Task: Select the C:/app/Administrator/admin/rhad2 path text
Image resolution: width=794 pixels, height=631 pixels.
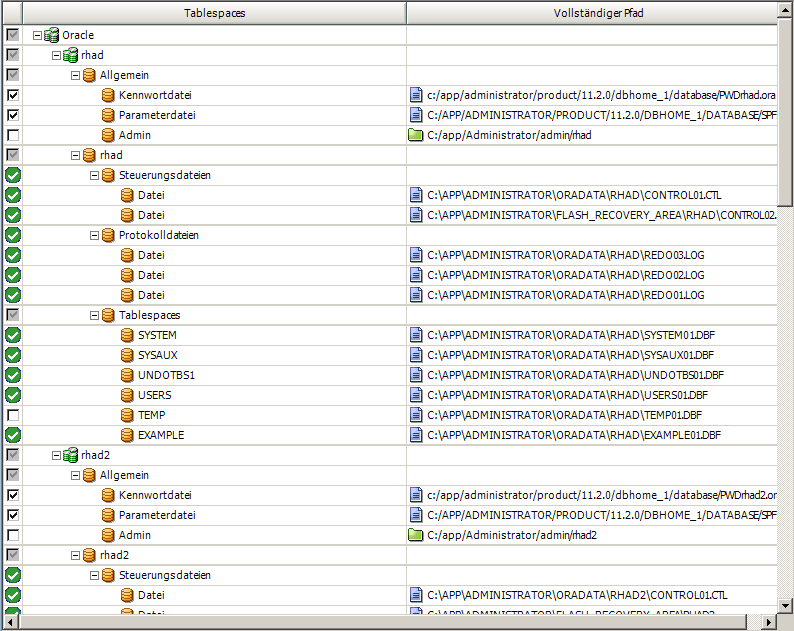Action: pyautogui.click(x=511, y=535)
